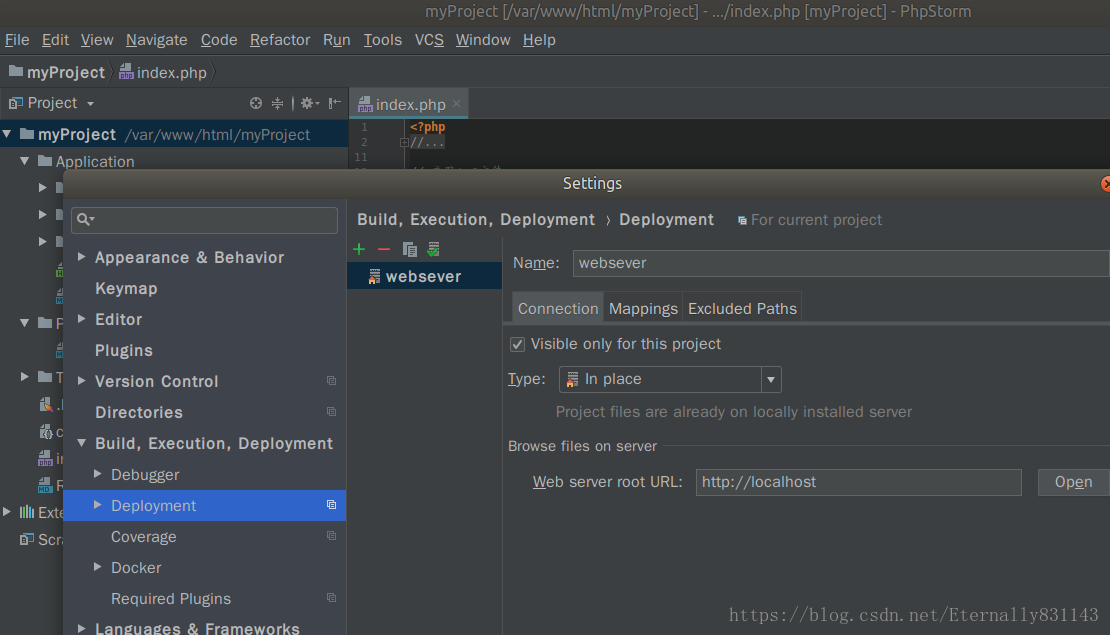1110x635 pixels.
Task: Click project-level icon beside Required Plugins
Action: point(331,598)
